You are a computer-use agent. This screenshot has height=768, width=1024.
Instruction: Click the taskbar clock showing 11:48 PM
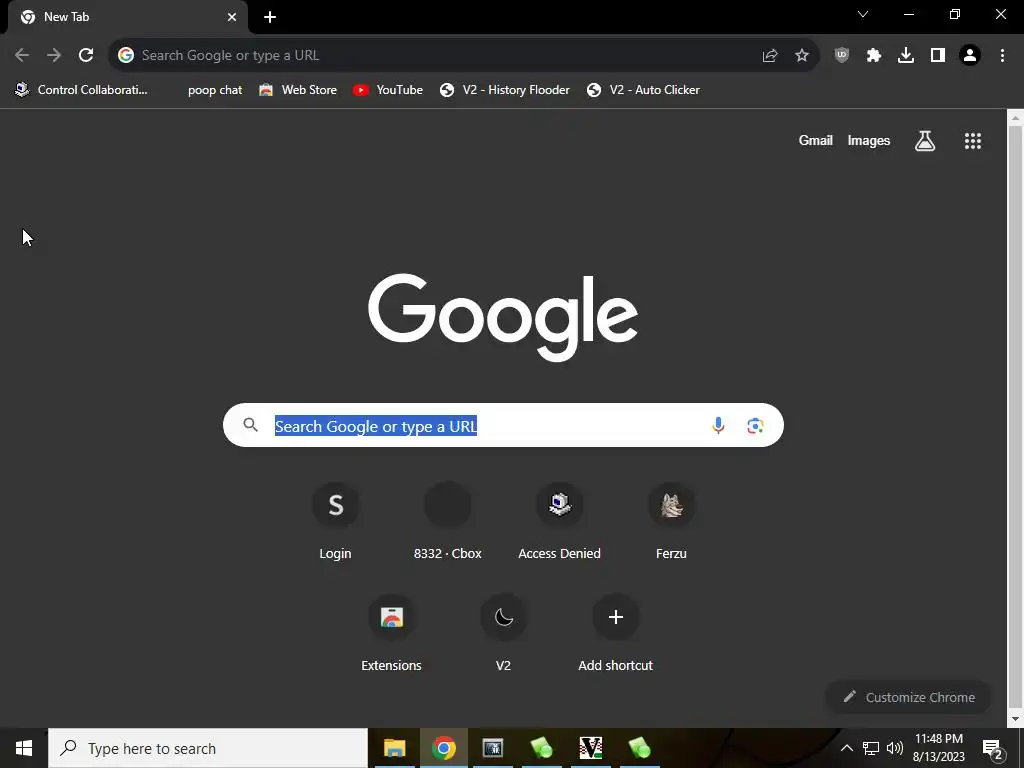(x=938, y=748)
